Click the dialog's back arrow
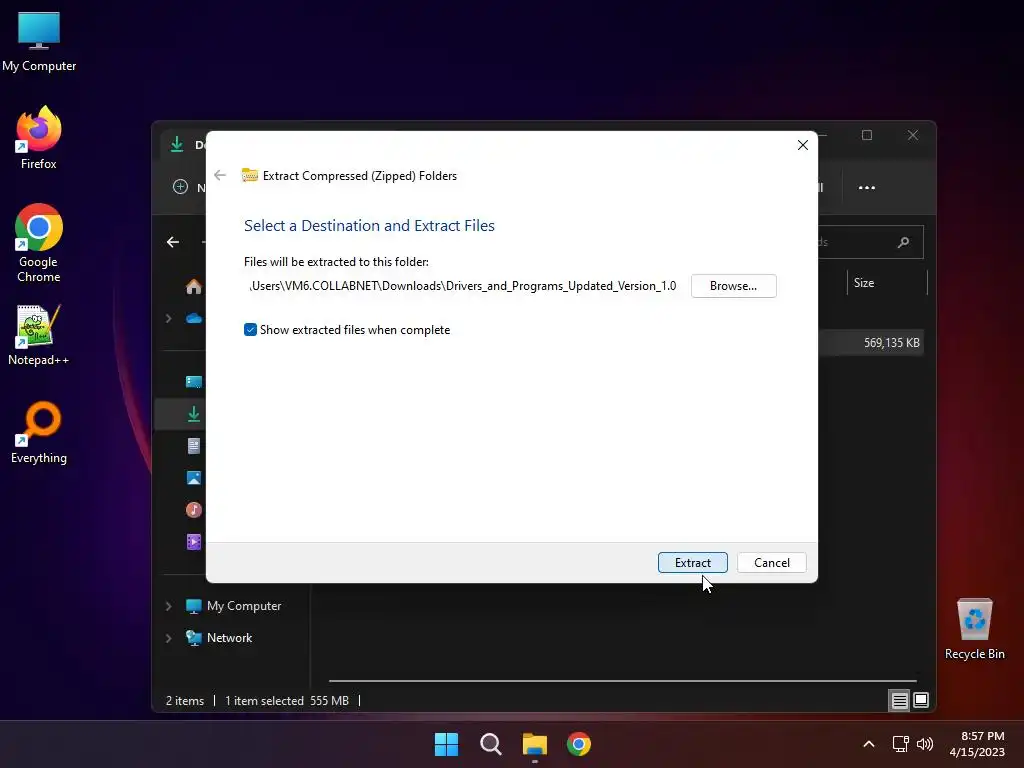The height and width of the screenshot is (768, 1024). [x=220, y=175]
